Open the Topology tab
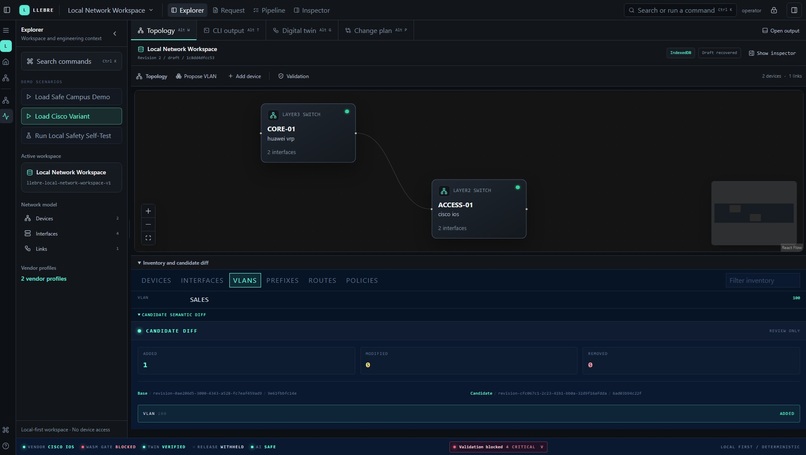Image resolution: width=806 pixels, height=455 pixels. click(164, 30)
